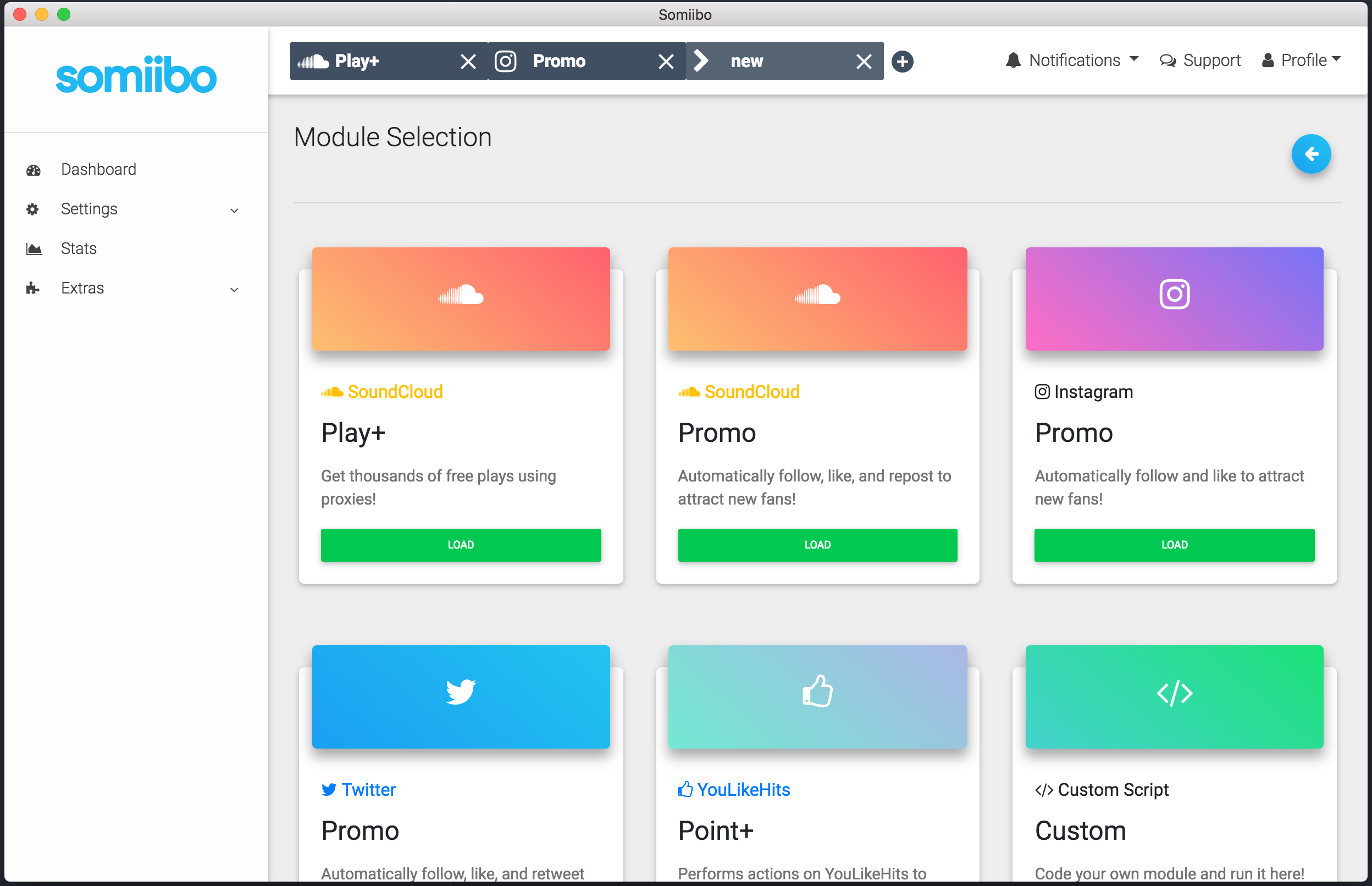The image size is (1372, 886).
Task: Click the SoundCloud label above Play+
Action: point(395,392)
